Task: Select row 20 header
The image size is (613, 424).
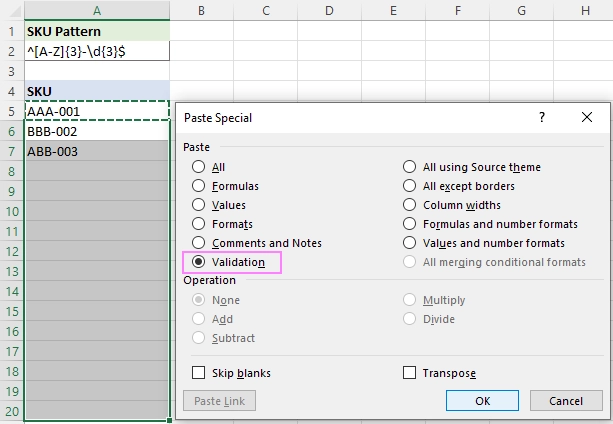Action: (x=12, y=411)
